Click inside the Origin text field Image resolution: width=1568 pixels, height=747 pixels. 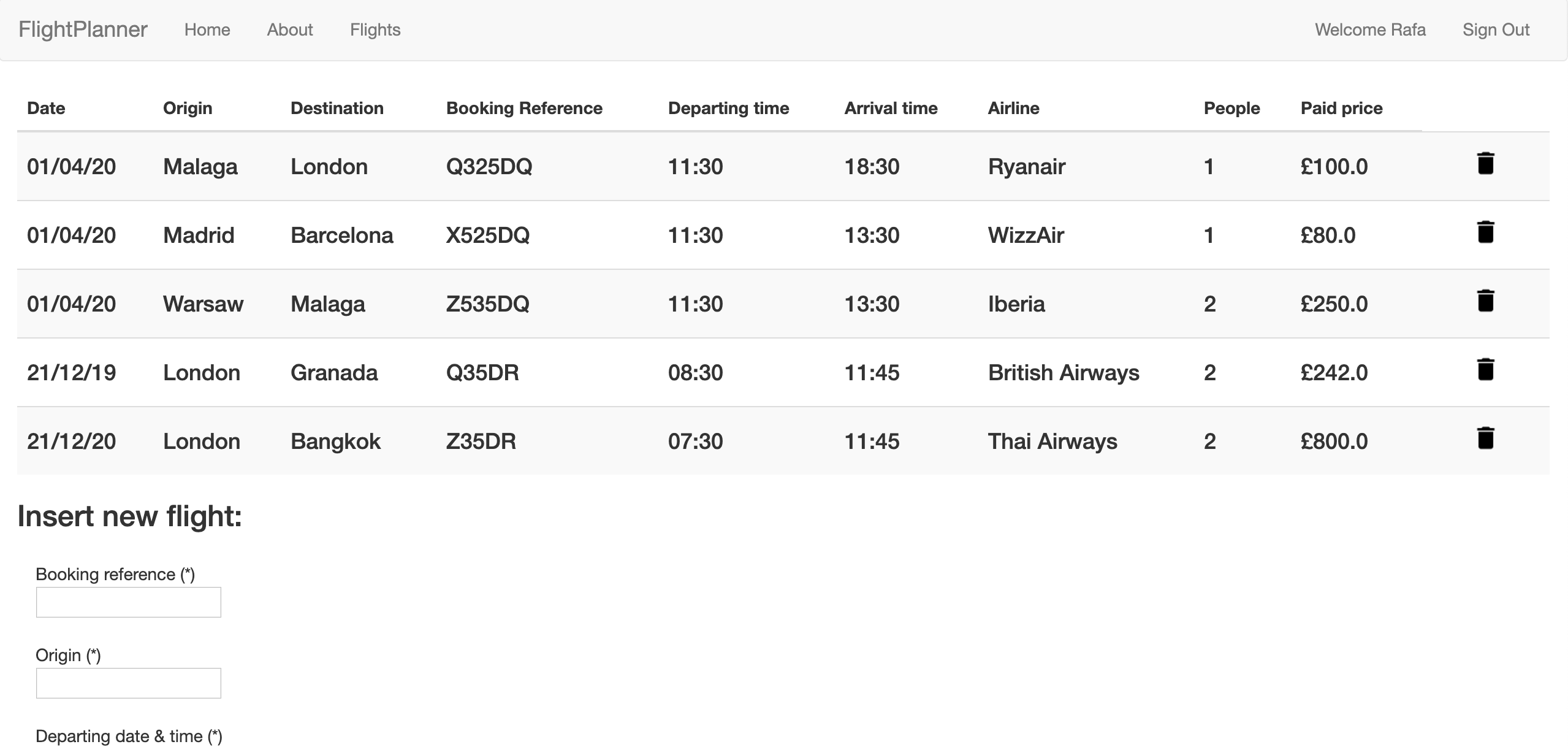[128, 683]
